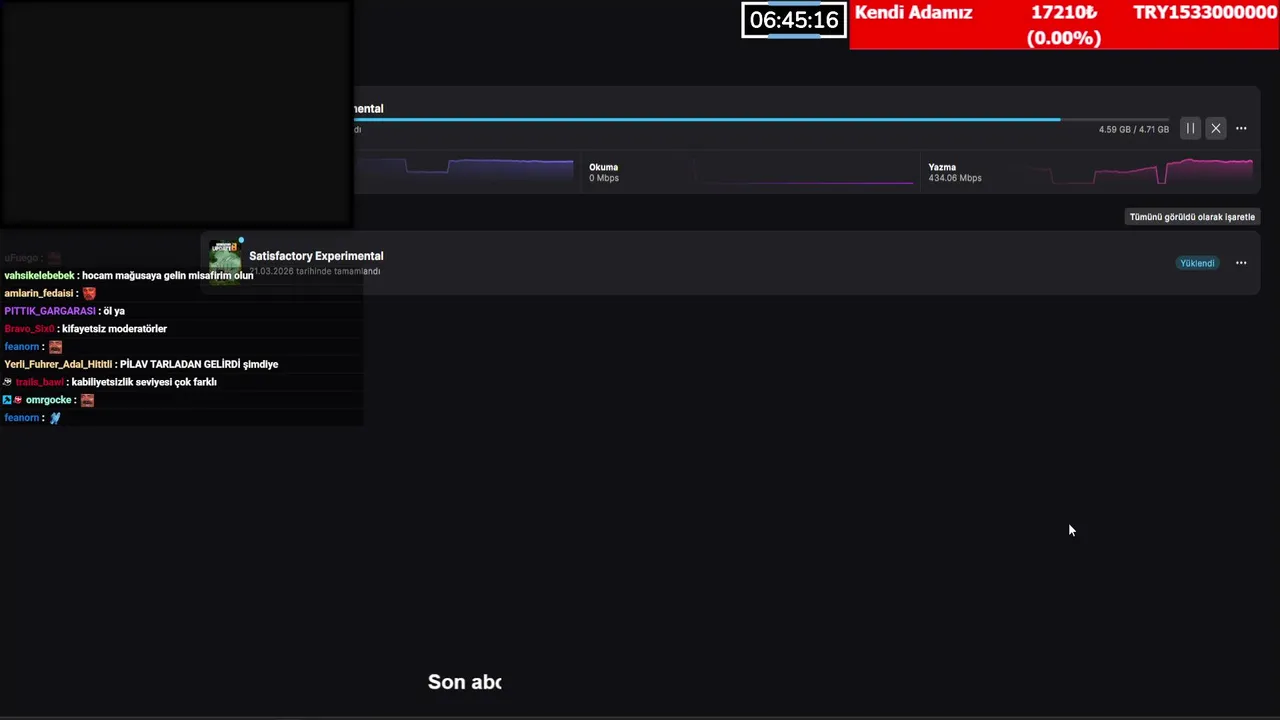Click message 'kabiliyetsizlik seviyesi çok farklı'
The width and height of the screenshot is (1280, 720).
pyautogui.click(x=144, y=382)
